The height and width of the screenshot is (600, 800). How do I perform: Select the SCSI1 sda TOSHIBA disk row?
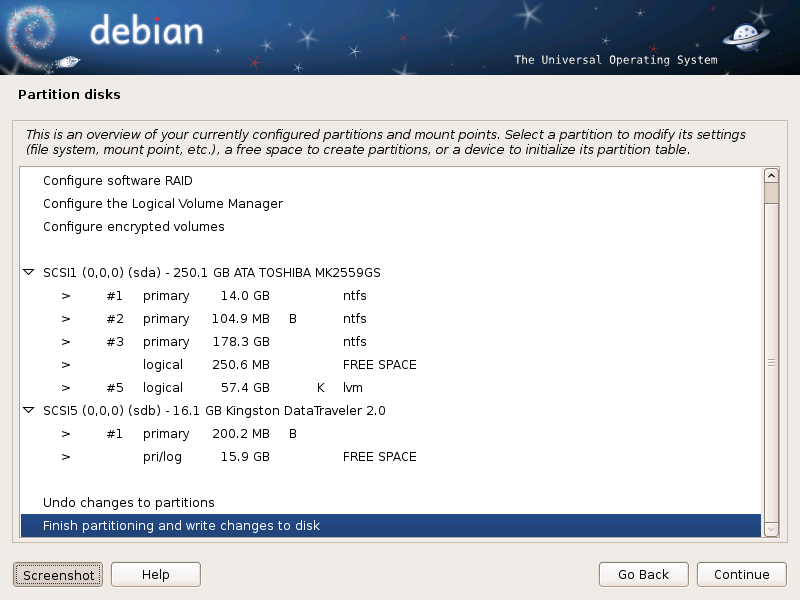[391, 272]
